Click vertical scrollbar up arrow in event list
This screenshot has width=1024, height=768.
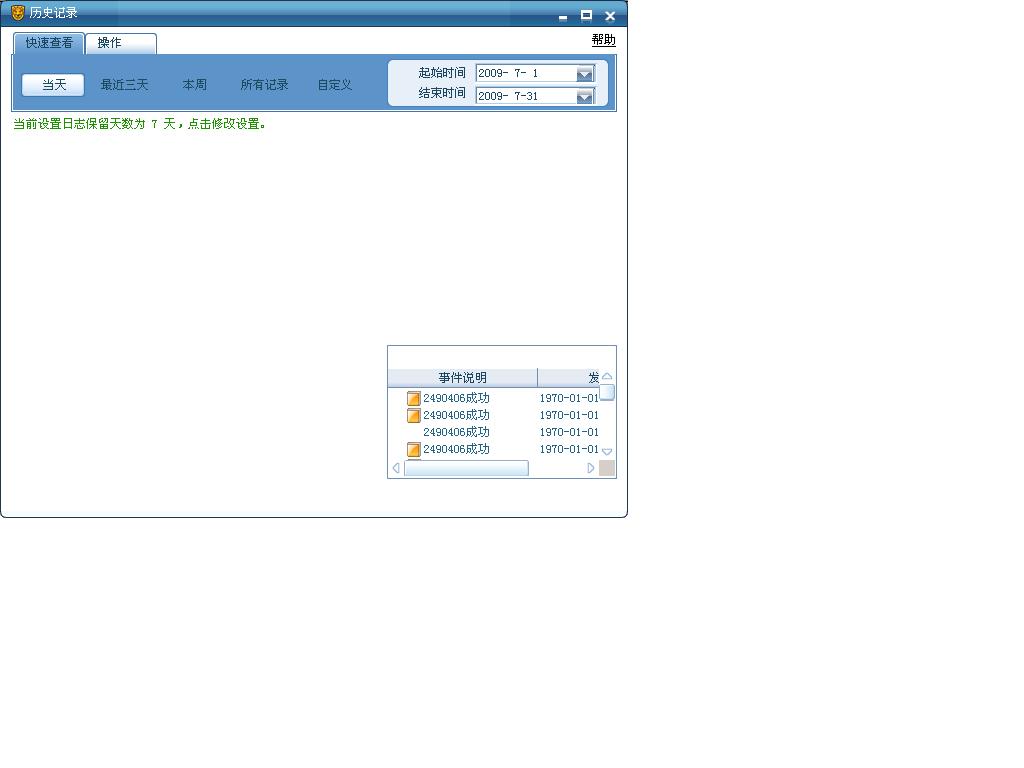[x=607, y=377]
